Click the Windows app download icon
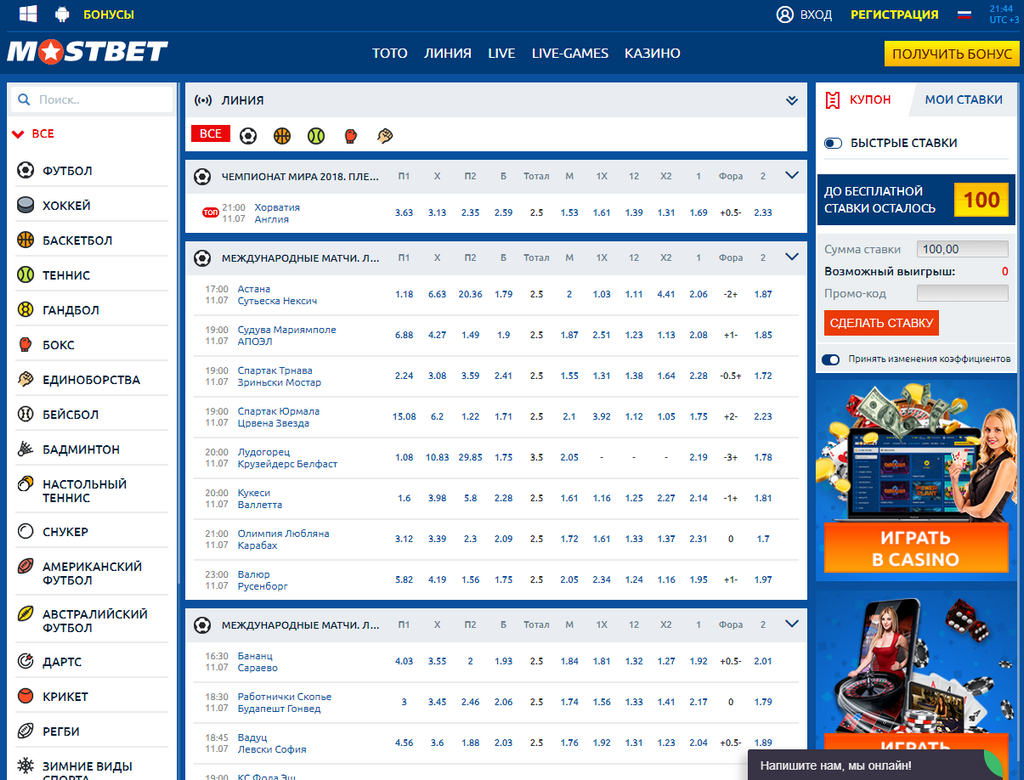1024x780 pixels. point(26,14)
